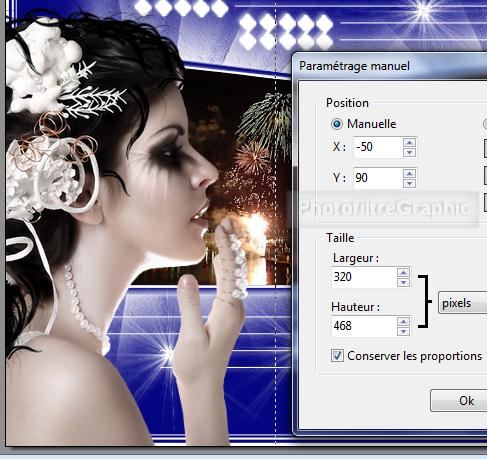487x459 pixels.
Task: Increase the Y value with up arrow
Action: click(x=409, y=173)
